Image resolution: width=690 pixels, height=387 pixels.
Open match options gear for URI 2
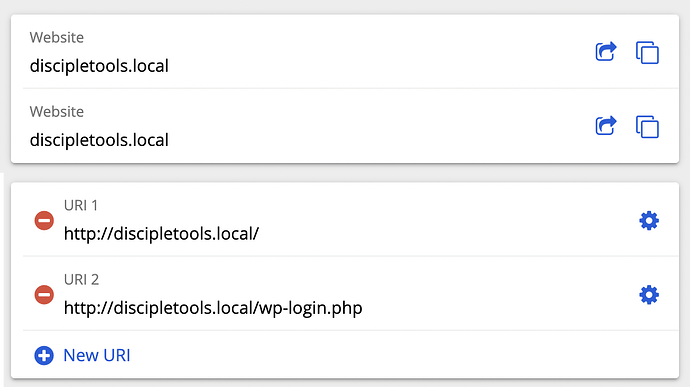pos(649,295)
